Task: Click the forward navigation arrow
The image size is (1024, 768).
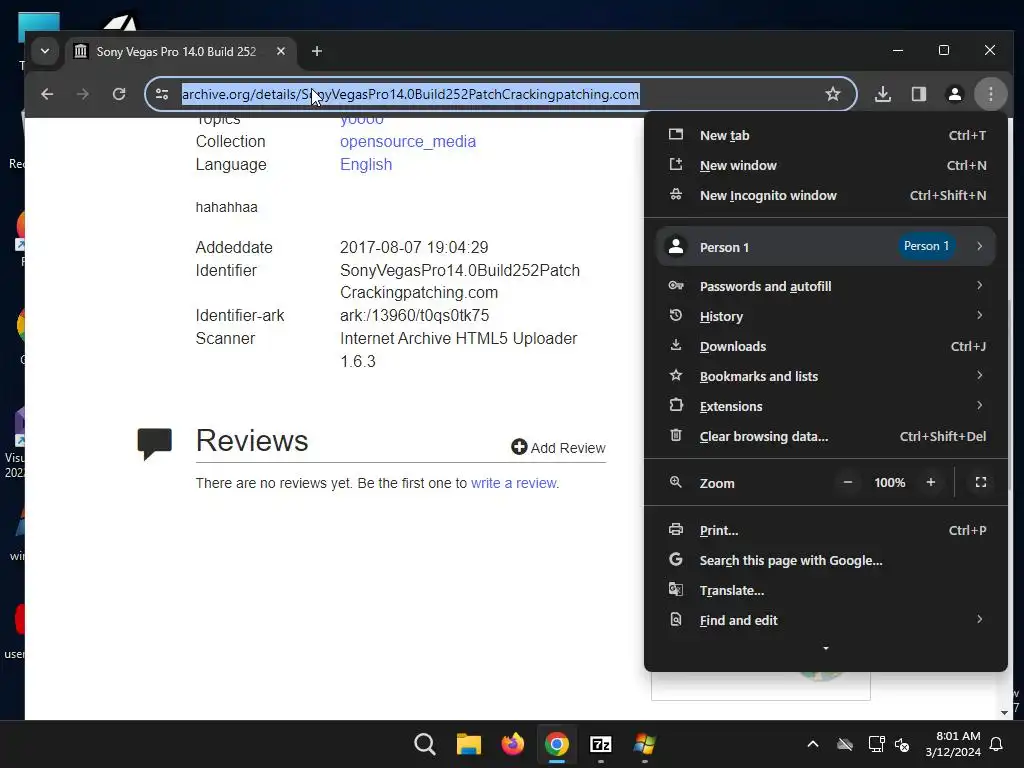Action: pos(82,94)
